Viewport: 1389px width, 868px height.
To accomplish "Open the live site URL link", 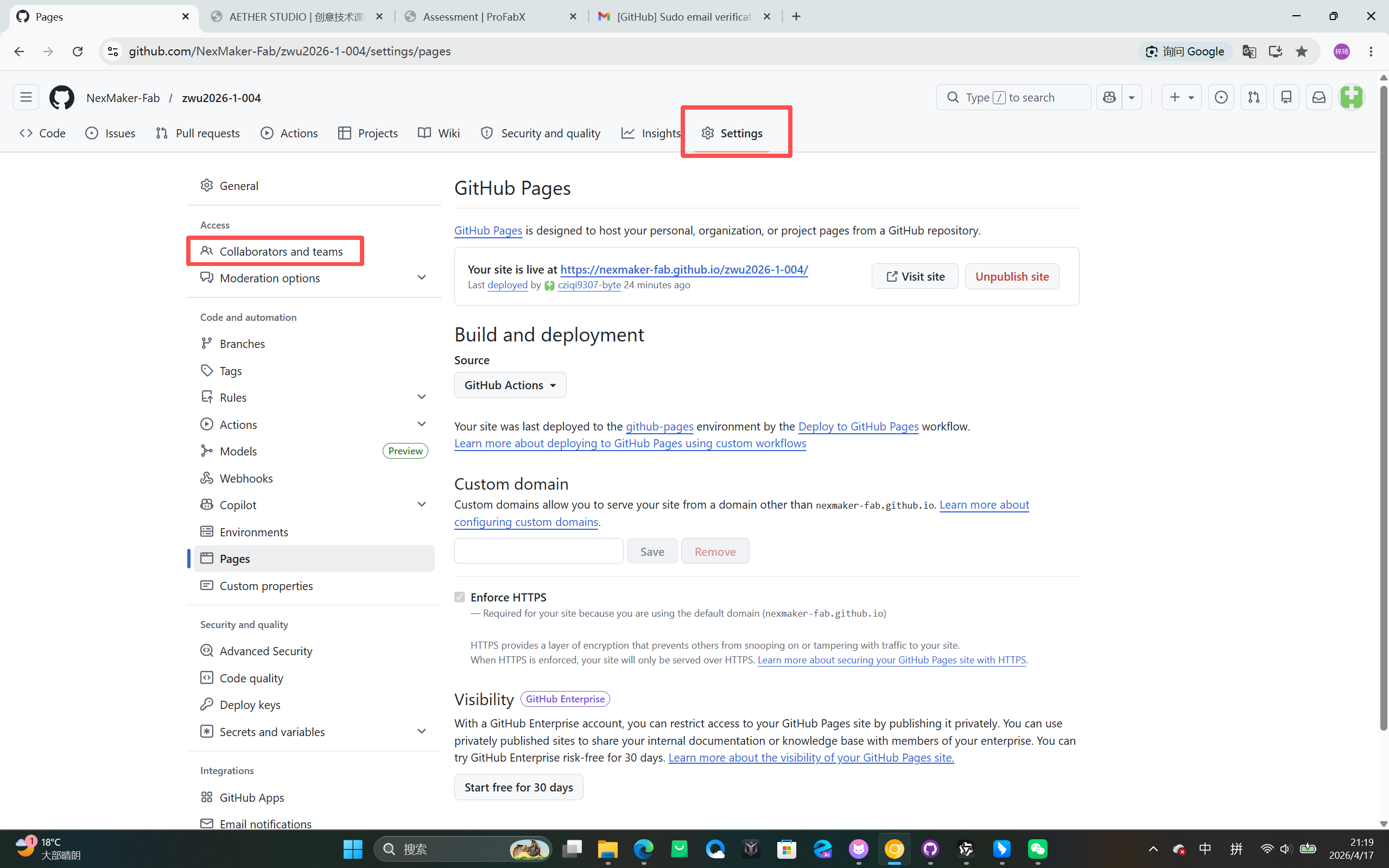I will 684,270.
